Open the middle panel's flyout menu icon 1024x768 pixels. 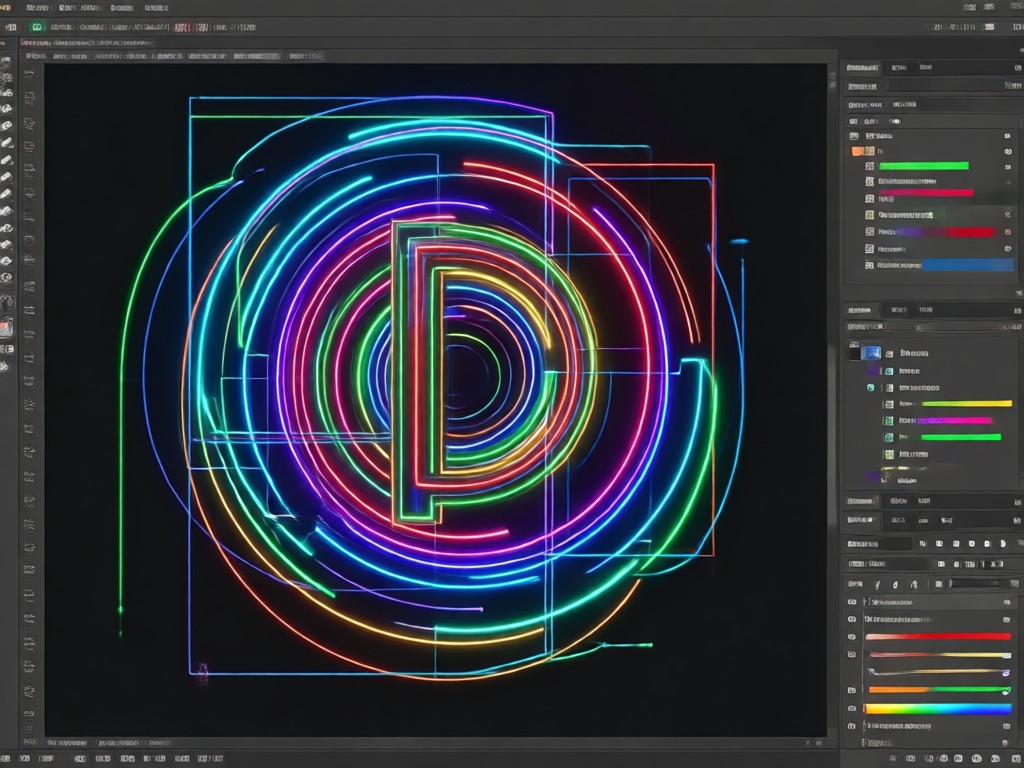click(x=1017, y=310)
